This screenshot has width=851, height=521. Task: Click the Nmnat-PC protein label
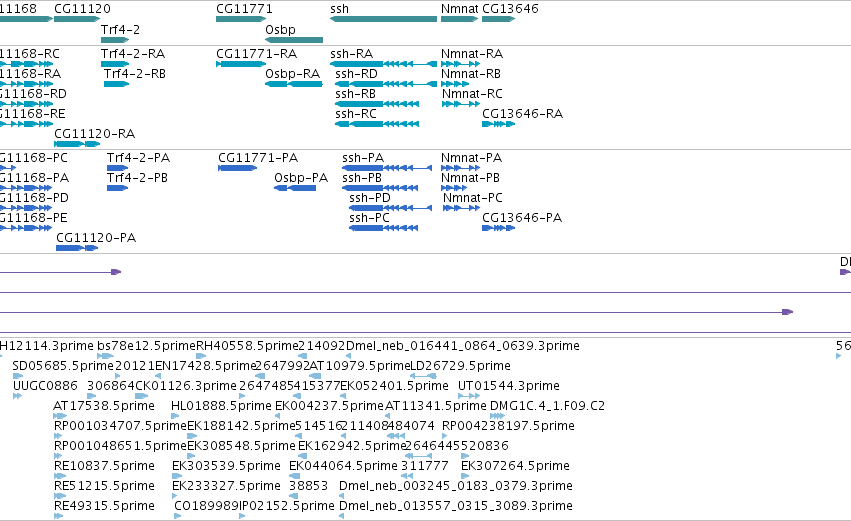coord(473,198)
